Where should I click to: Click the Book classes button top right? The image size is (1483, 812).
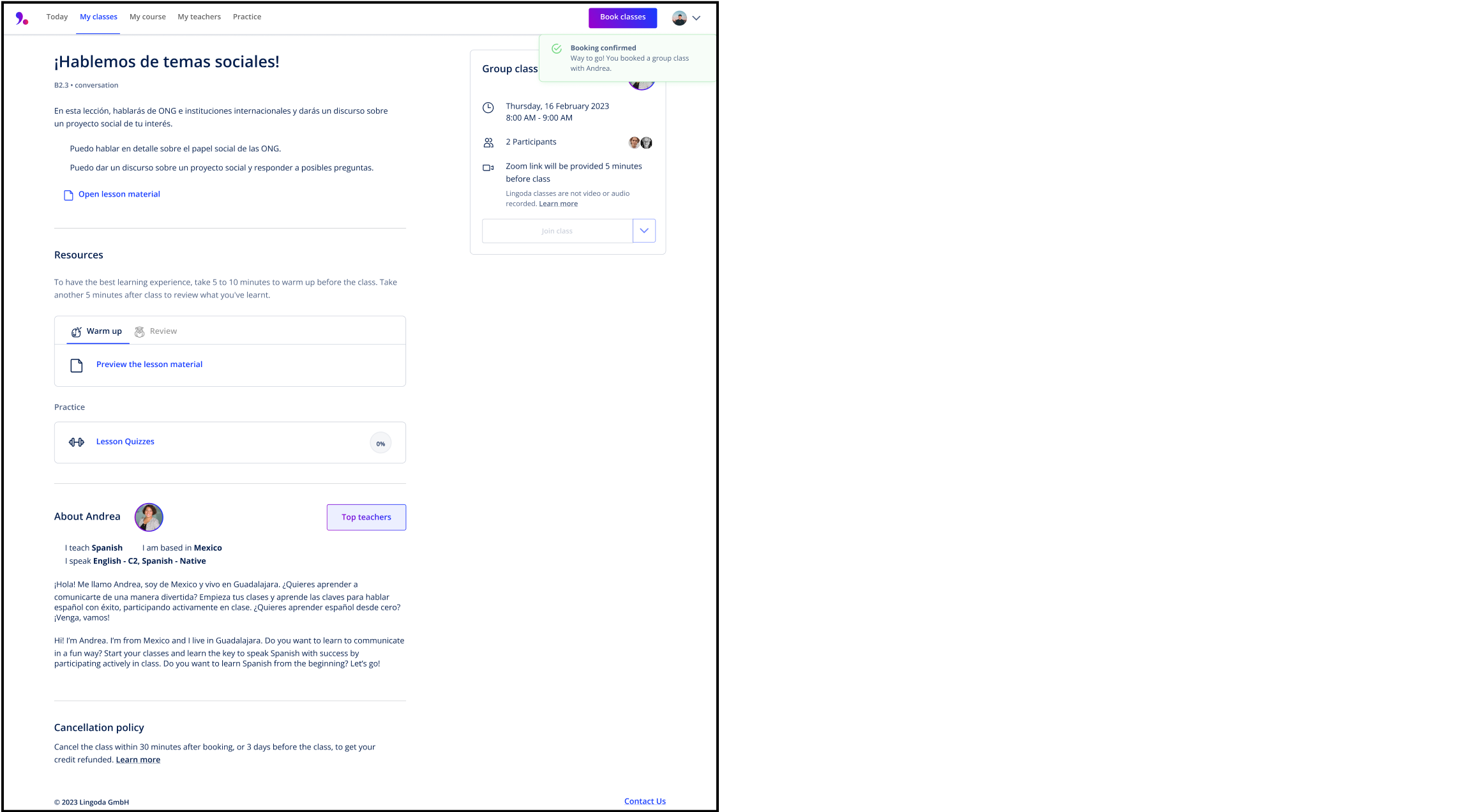point(622,17)
